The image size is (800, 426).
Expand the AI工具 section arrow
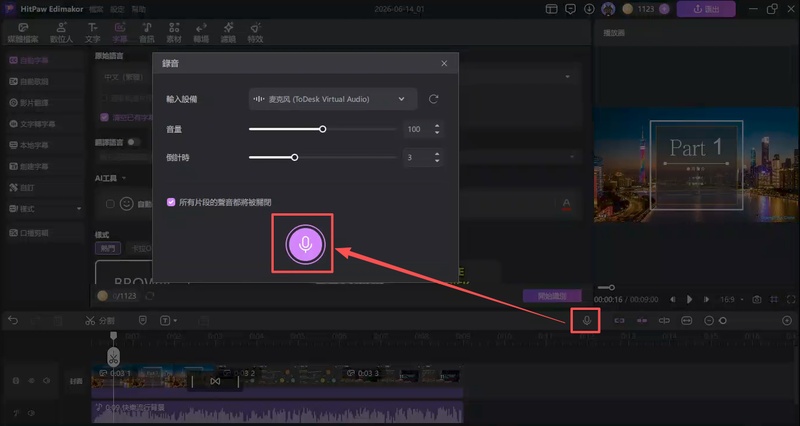tap(124, 178)
